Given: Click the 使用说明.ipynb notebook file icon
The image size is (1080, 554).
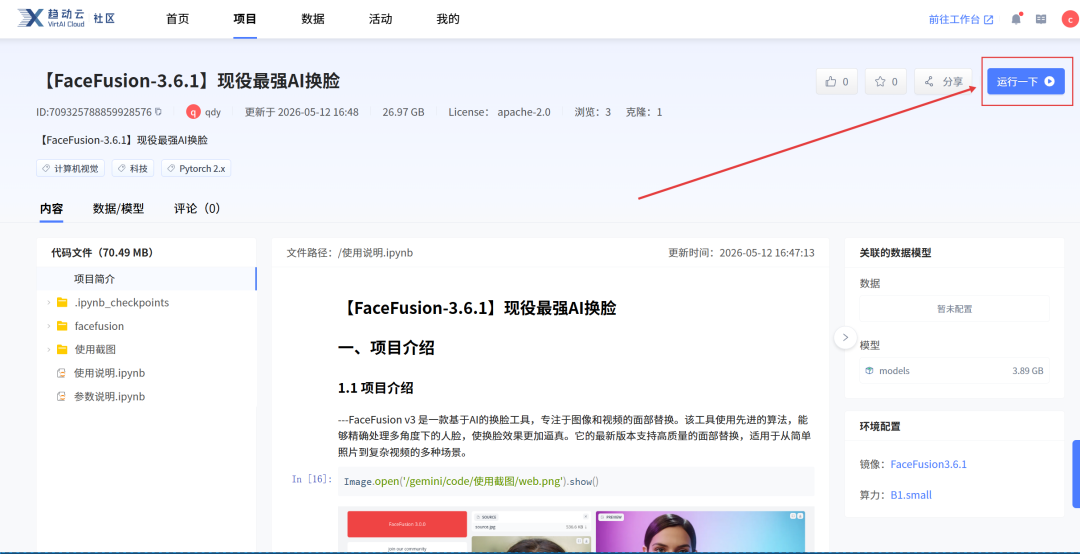Looking at the screenshot, I should (x=61, y=373).
